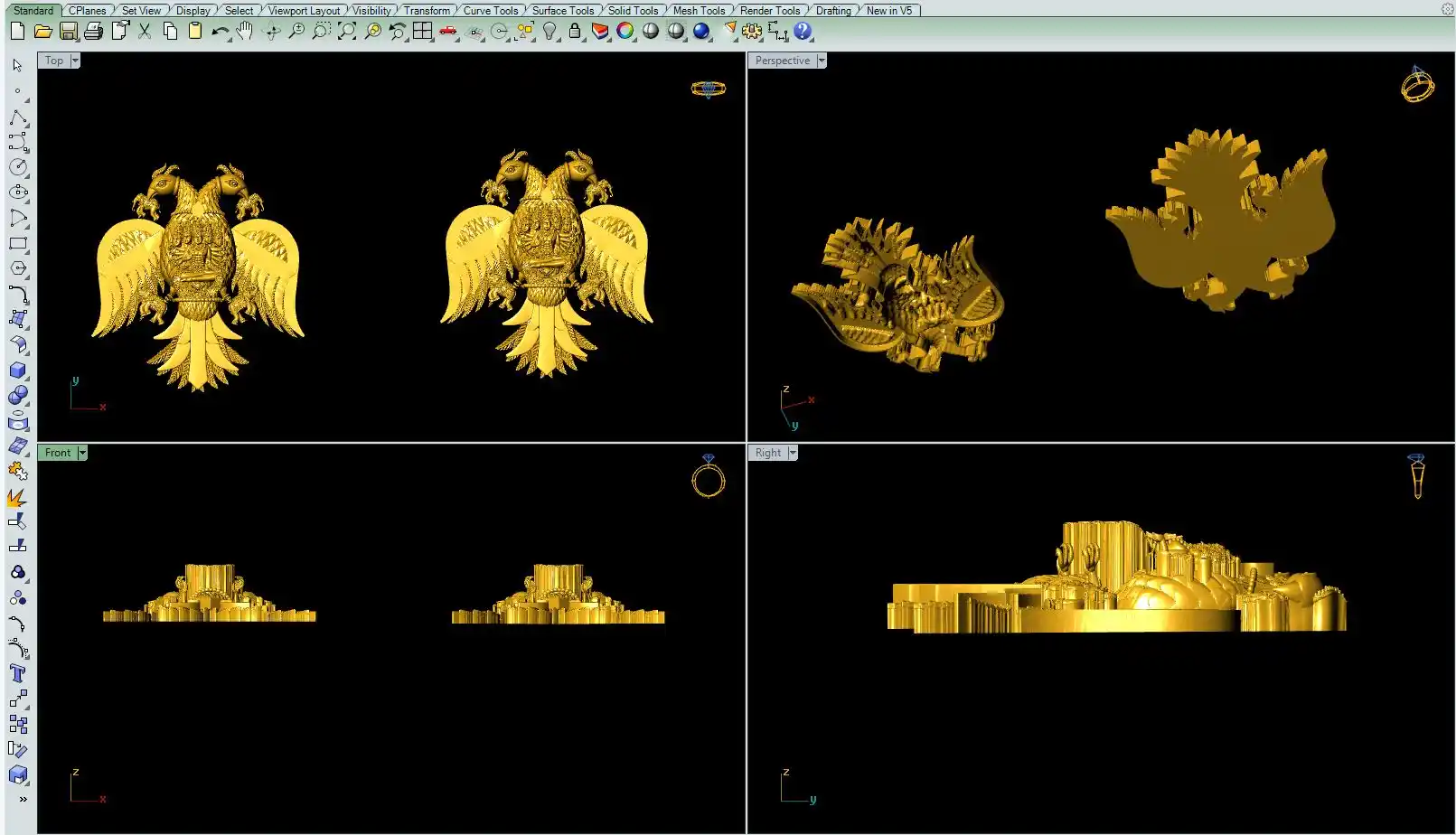
Task: Switch to the Surface Tools tab
Action: click(x=562, y=11)
